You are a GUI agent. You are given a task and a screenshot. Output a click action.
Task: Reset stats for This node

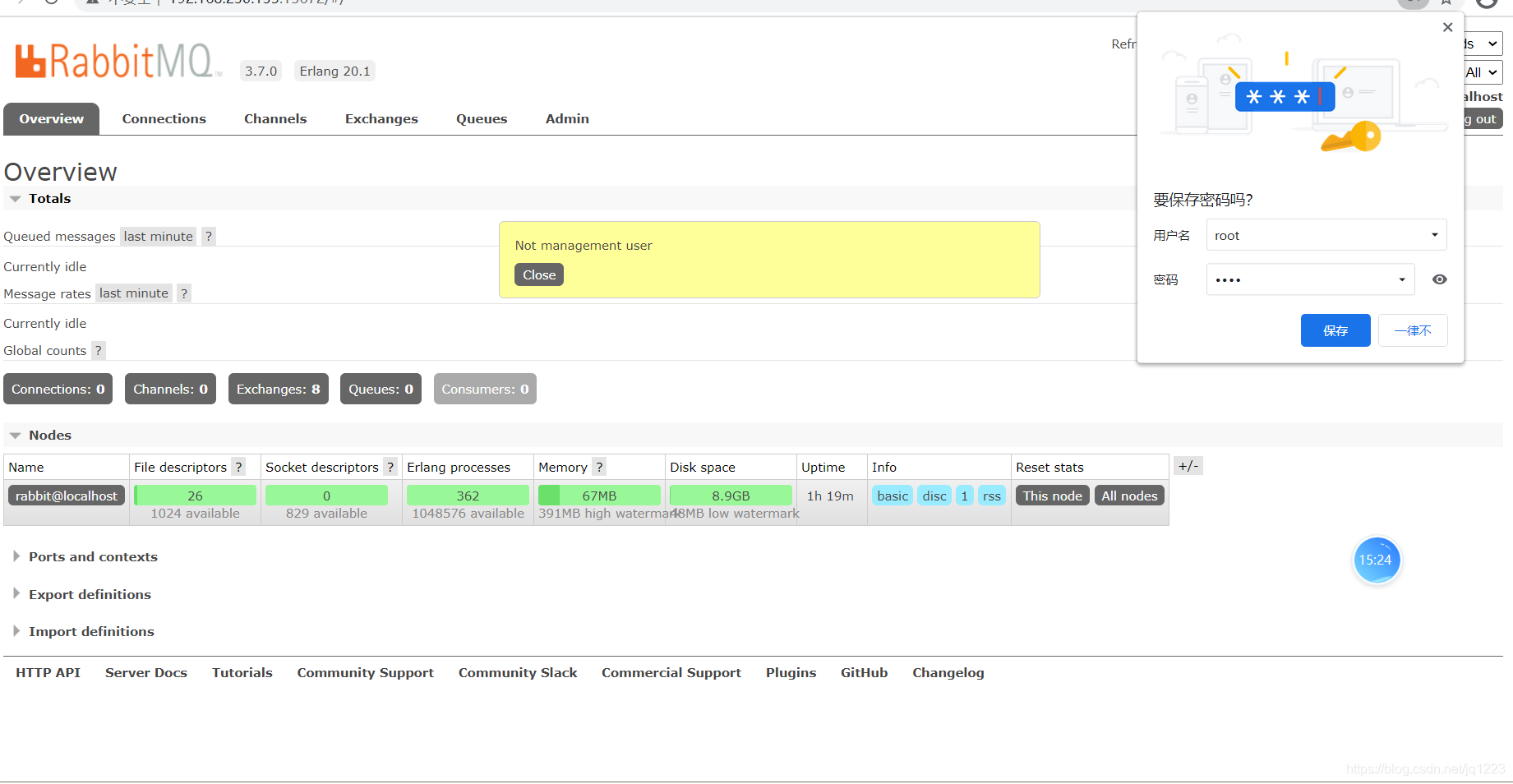click(x=1053, y=496)
